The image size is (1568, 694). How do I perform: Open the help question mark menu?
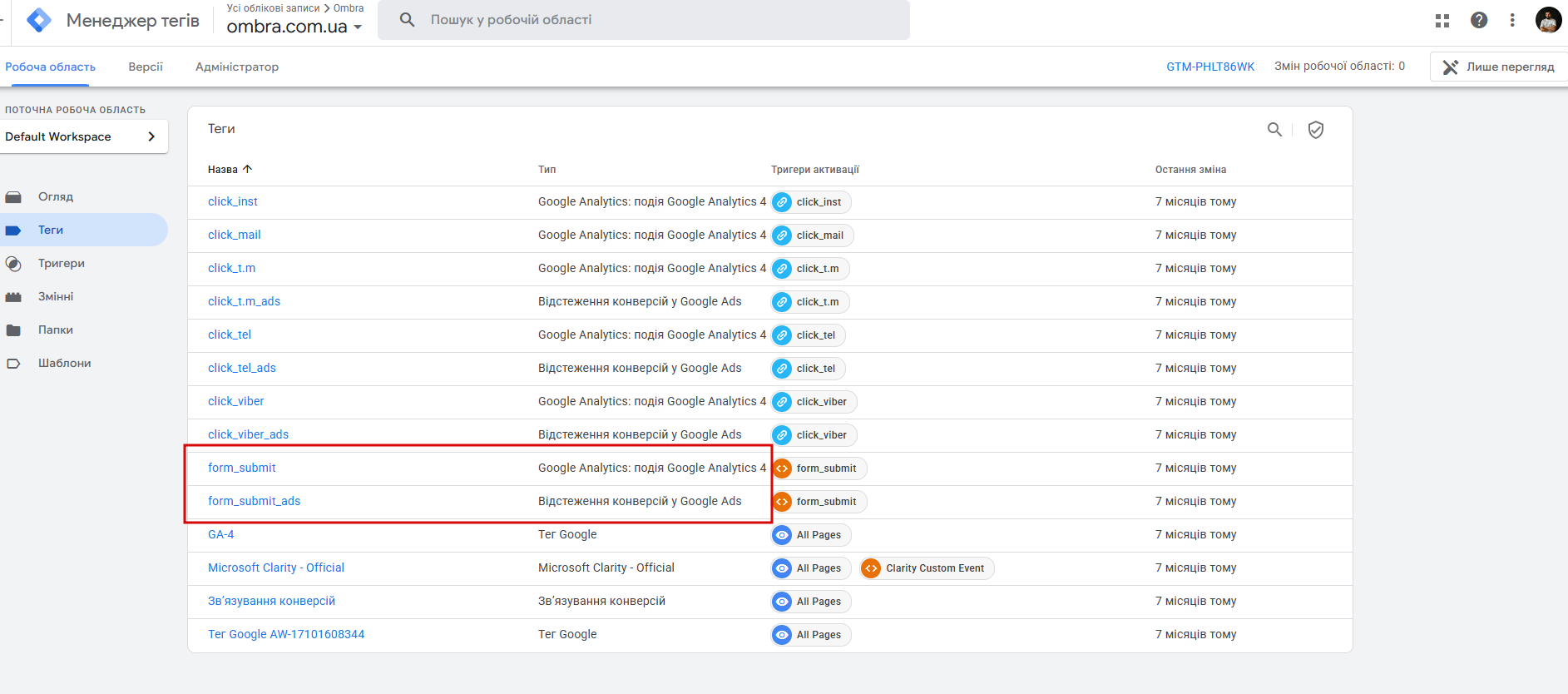1479,20
